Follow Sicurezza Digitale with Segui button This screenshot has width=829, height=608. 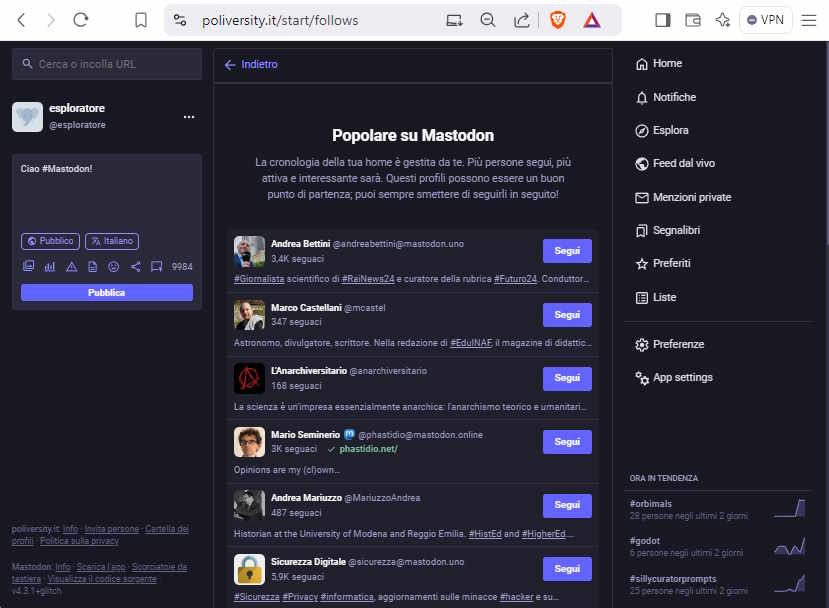click(567, 569)
